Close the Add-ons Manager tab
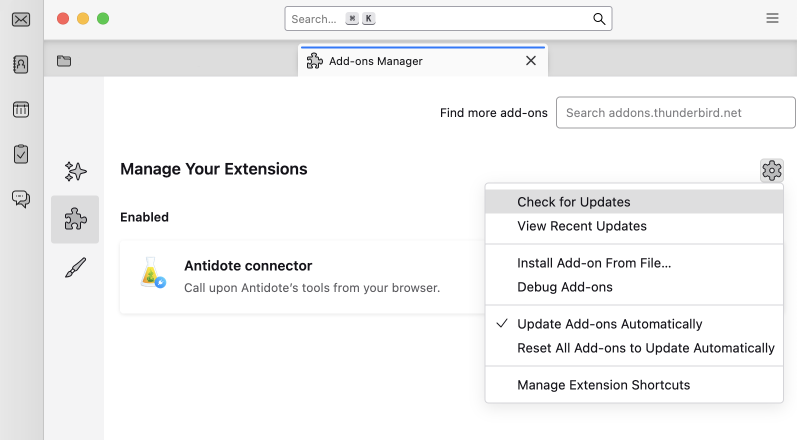 tap(531, 61)
